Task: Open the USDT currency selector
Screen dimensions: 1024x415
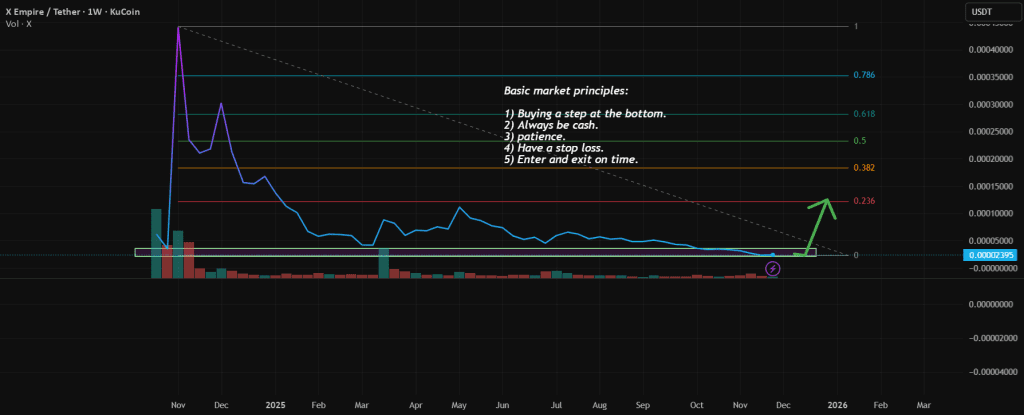Action: pos(981,12)
